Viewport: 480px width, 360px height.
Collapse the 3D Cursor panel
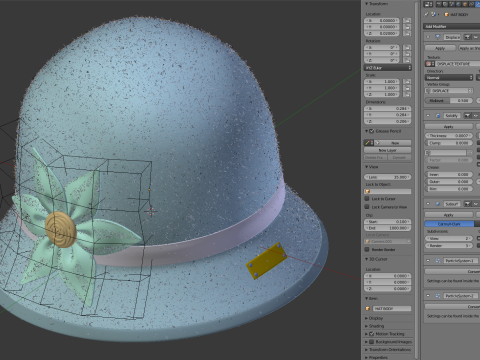click(367, 259)
